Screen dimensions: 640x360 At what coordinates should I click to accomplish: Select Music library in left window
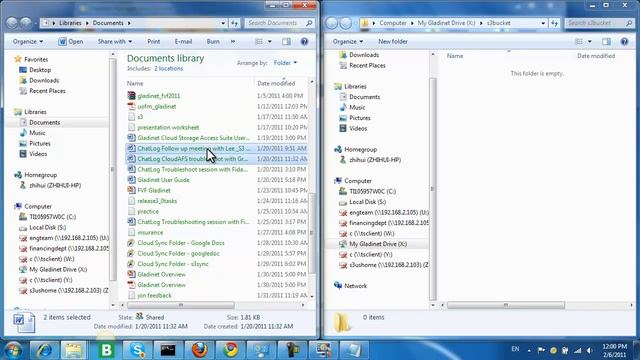[37, 133]
